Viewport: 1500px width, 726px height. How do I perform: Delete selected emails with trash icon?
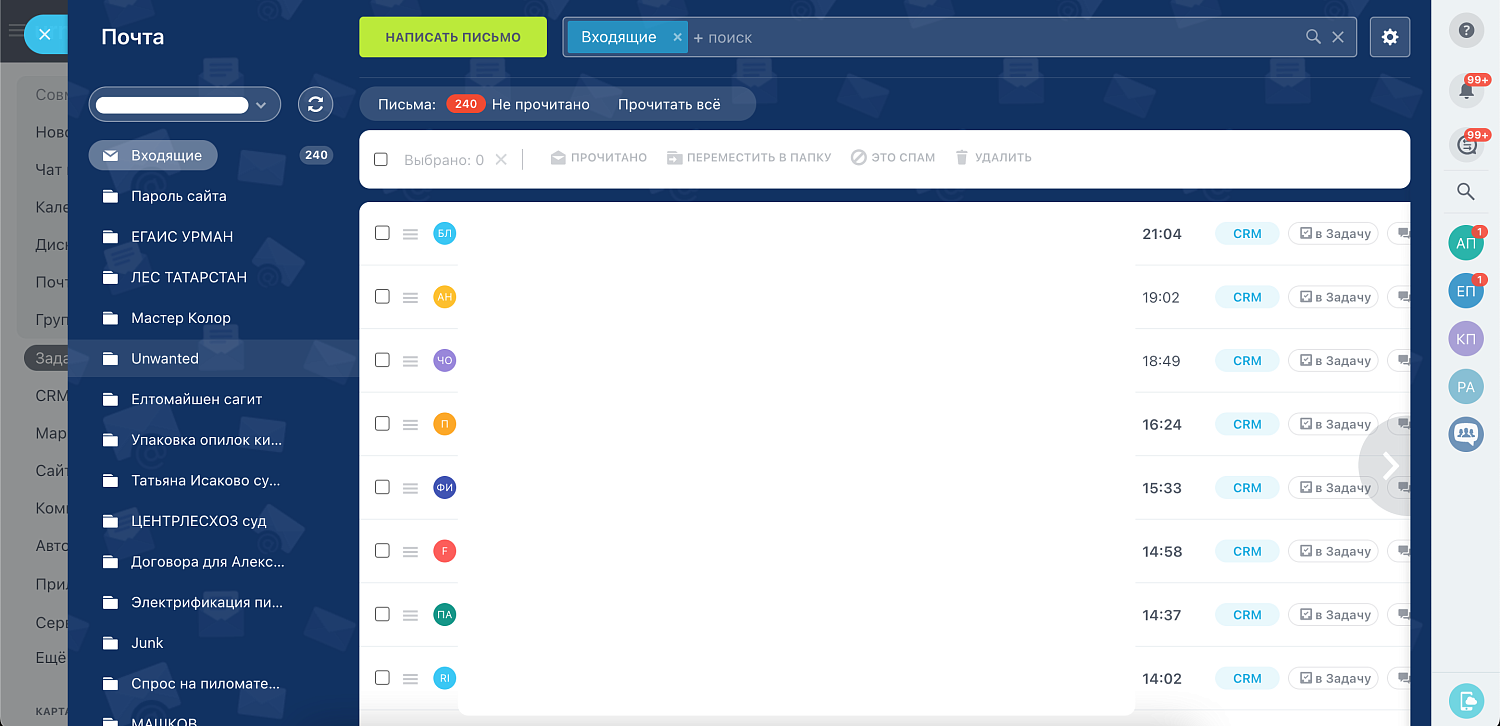[992, 157]
